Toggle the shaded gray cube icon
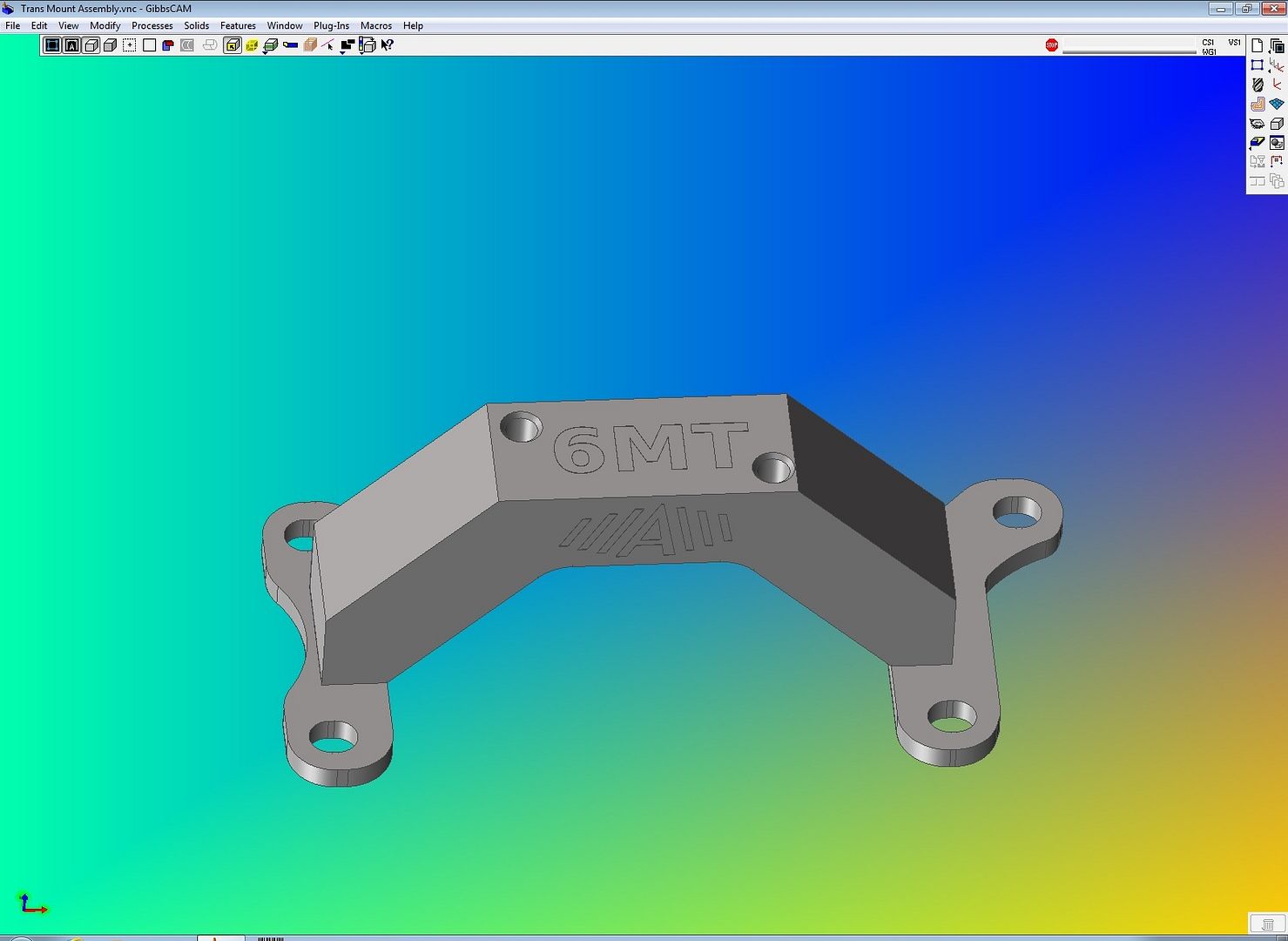1288x941 pixels. (110, 45)
